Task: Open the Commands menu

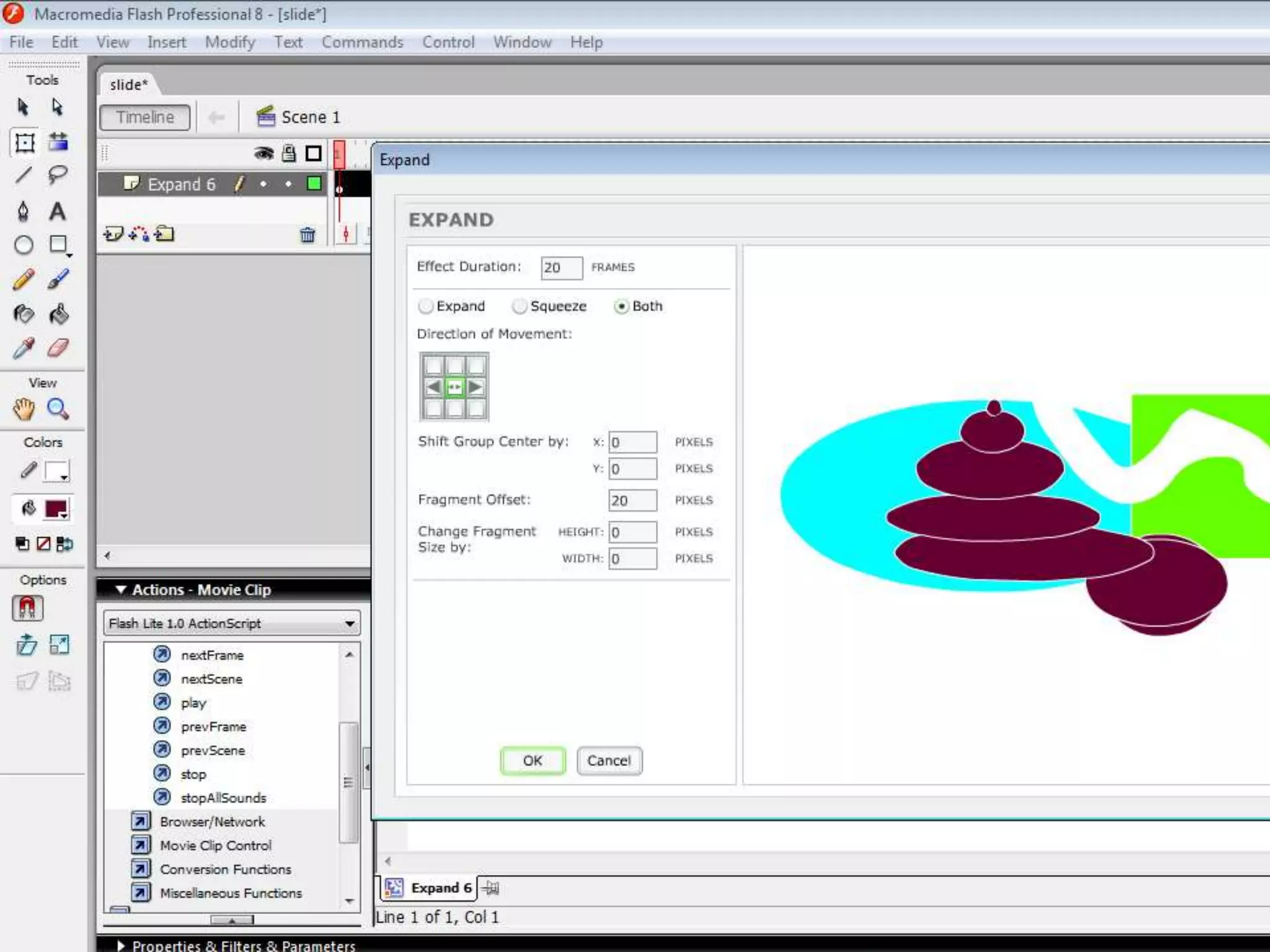Action: [362, 42]
